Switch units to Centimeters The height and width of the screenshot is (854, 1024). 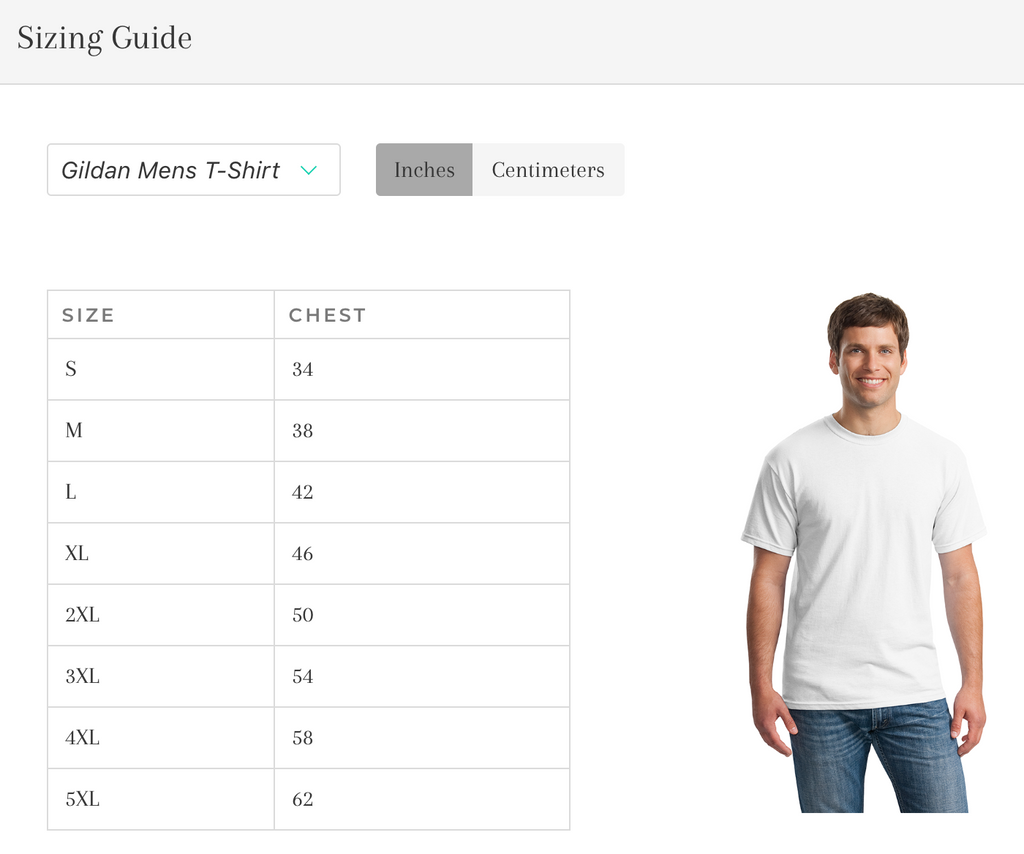[548, 170]
